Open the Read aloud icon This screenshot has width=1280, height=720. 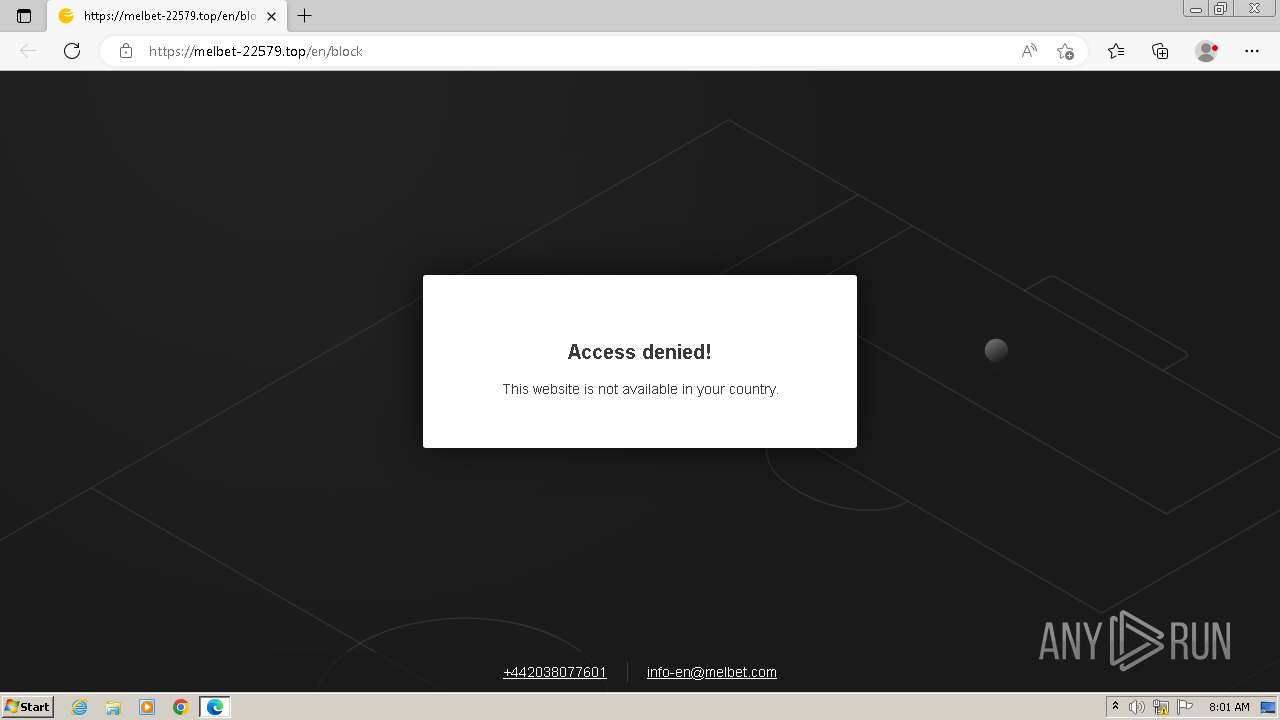(1029, 51)
